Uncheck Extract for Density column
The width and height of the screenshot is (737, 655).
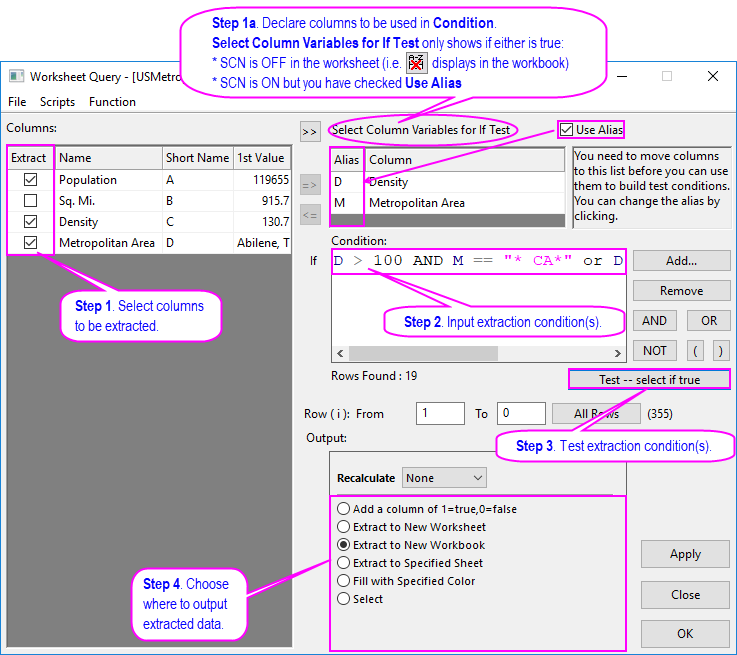(x=31, y=221)
